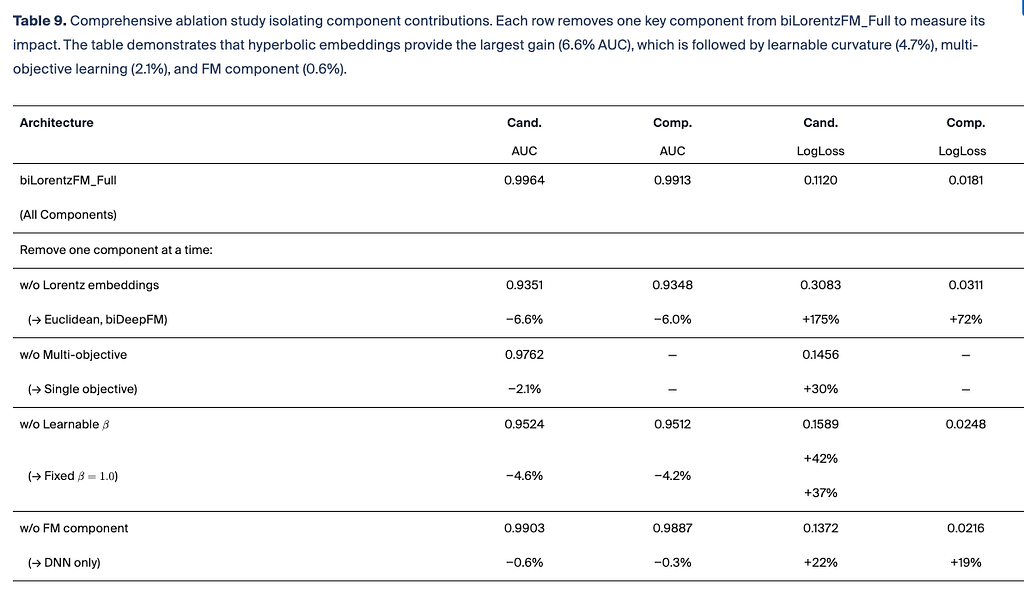
Task: Click the Comp. LogLoss value 0.0181
Action: tap(965, 180)
